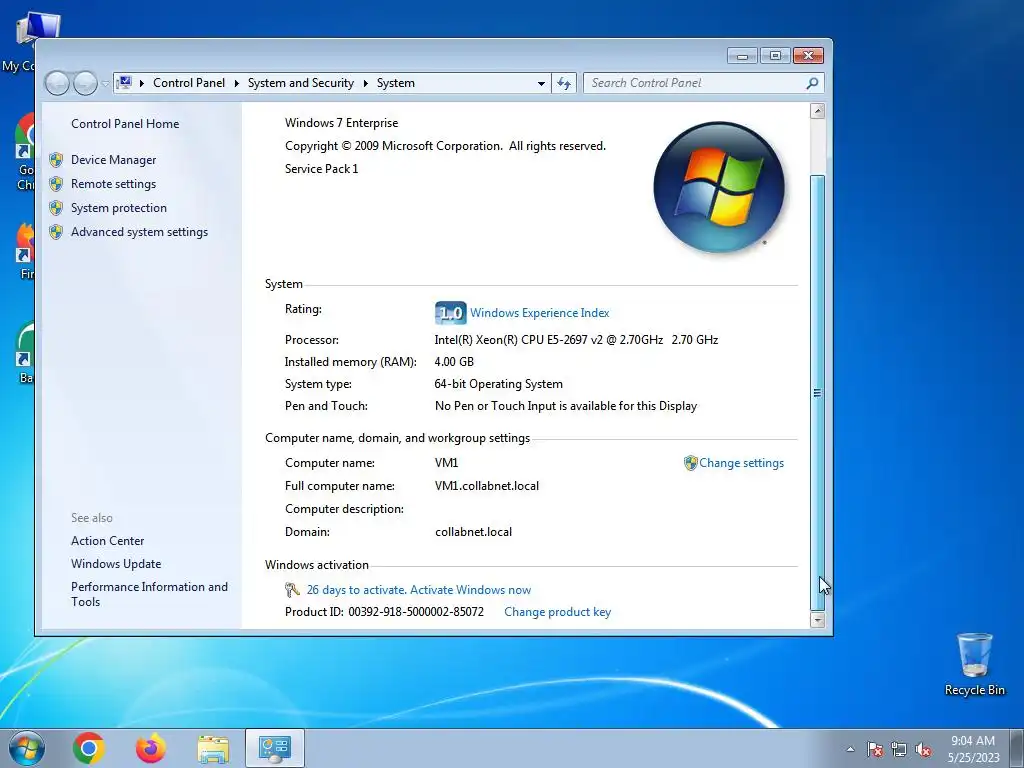Viewport: 1024px width, 768px height.
Task: Launch Google Chrome from the taskbar
Action: (89, 748)
